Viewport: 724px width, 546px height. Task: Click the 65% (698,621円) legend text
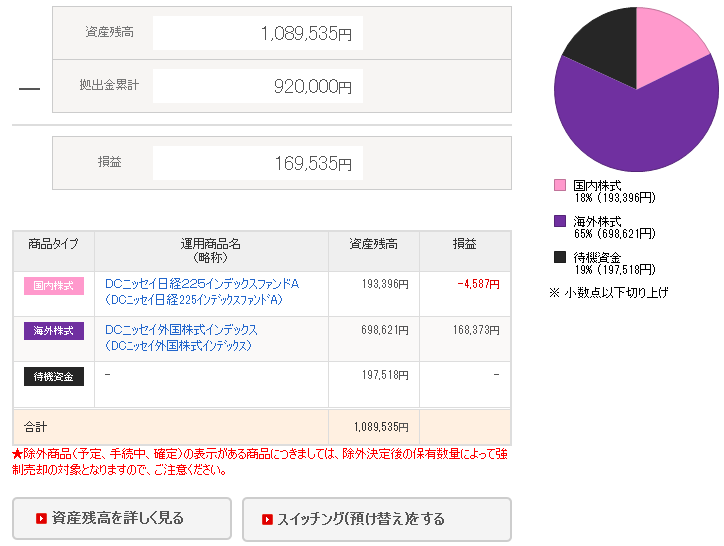coord(615,234)
